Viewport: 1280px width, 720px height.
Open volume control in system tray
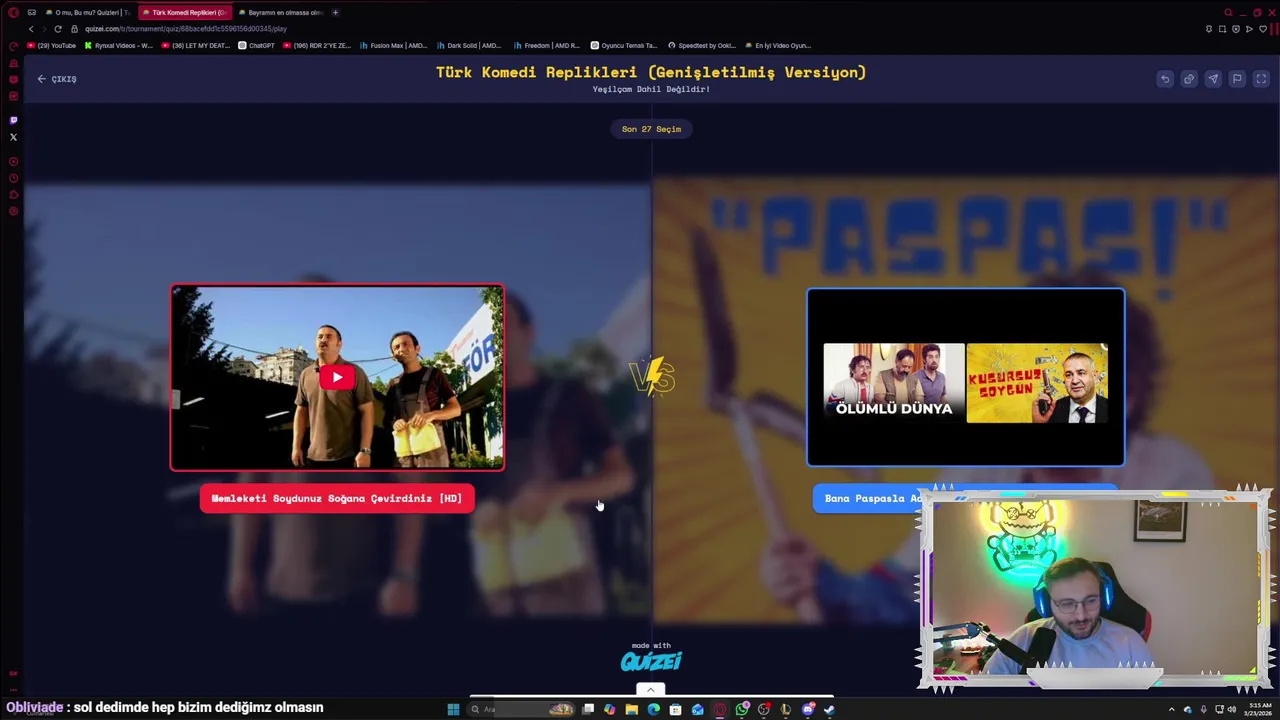1231,709
